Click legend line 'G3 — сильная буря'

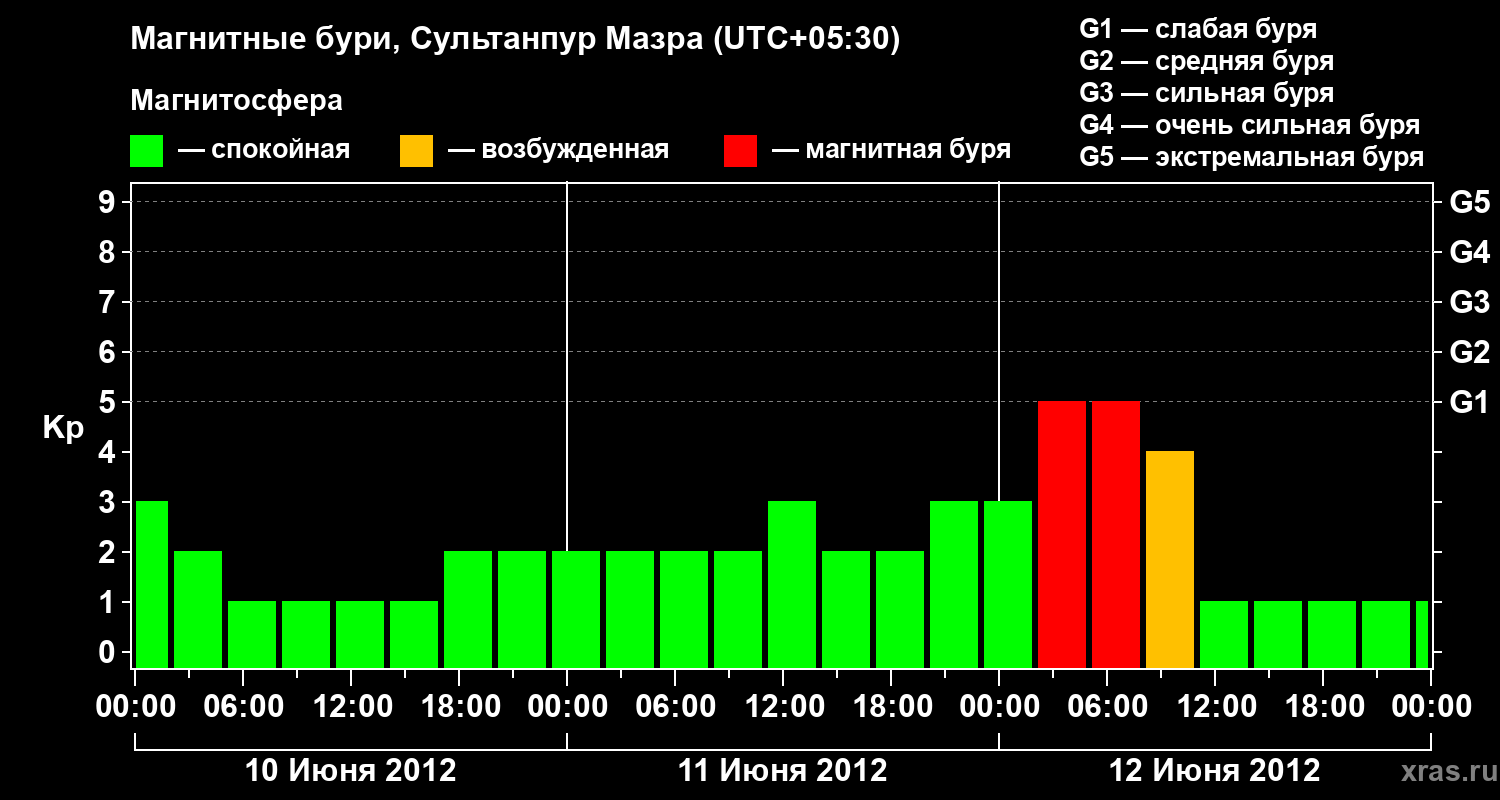pos(1207,93)
